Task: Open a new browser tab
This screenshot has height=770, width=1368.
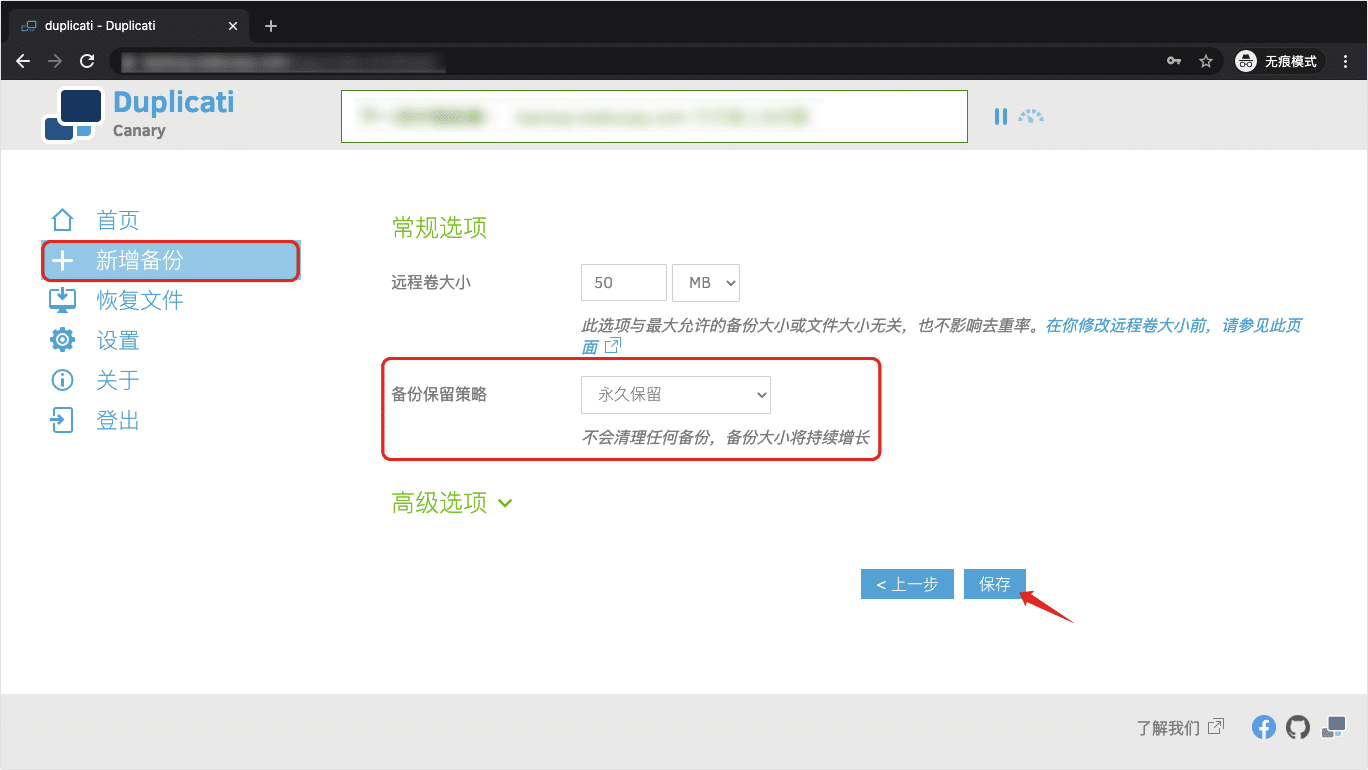Action: click(271, 26)
